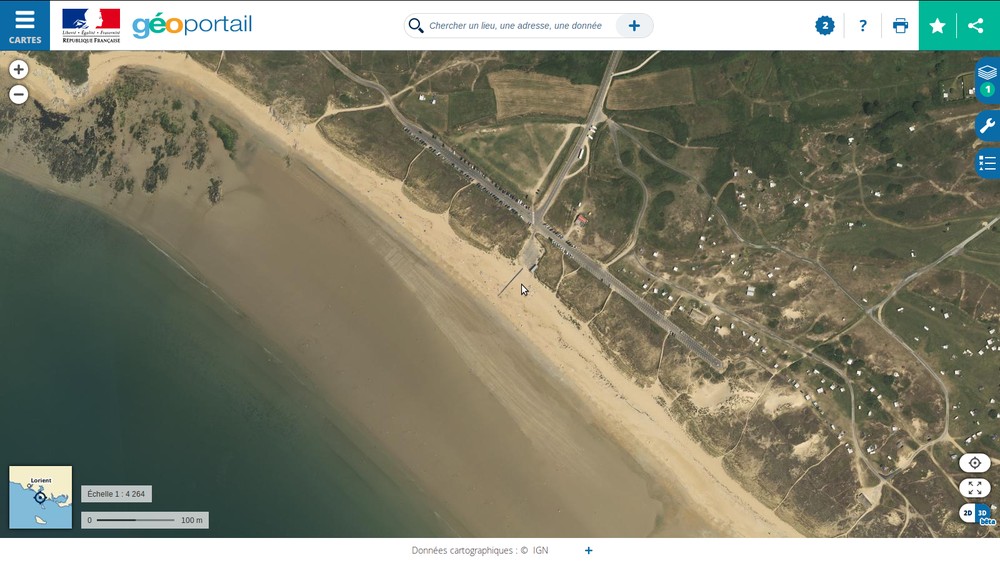1000x563 pixels.
Task: Toggle fullscreen map mode
Action: point(974,488)
